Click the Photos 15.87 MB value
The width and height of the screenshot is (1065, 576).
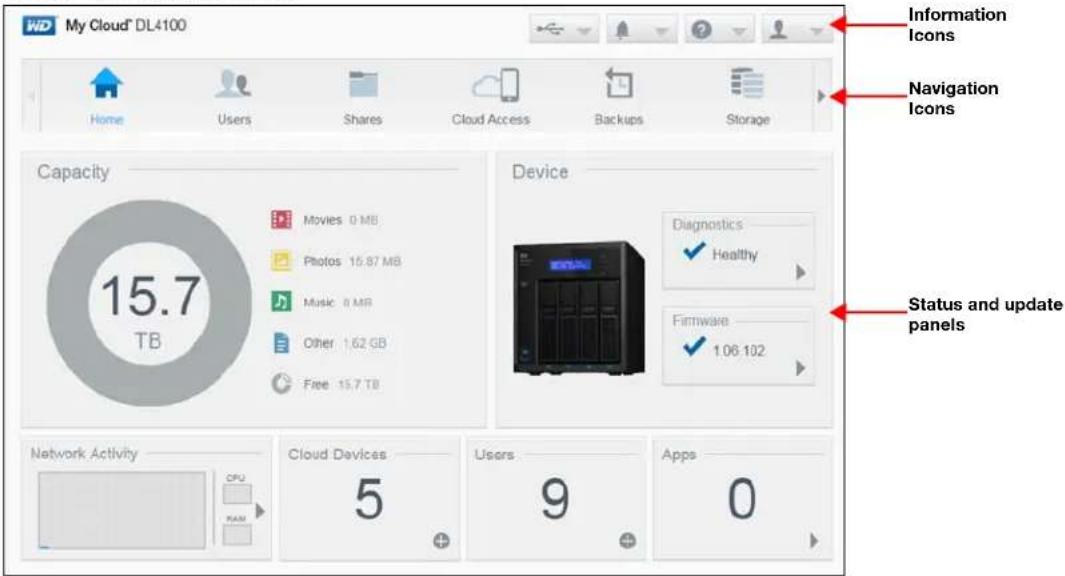click(x=375, y=262)
